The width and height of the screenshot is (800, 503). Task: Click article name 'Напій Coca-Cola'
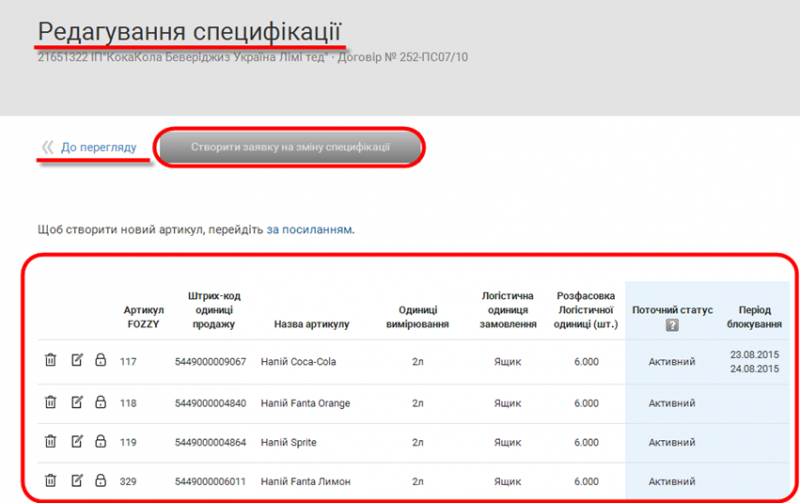[298, 362]
